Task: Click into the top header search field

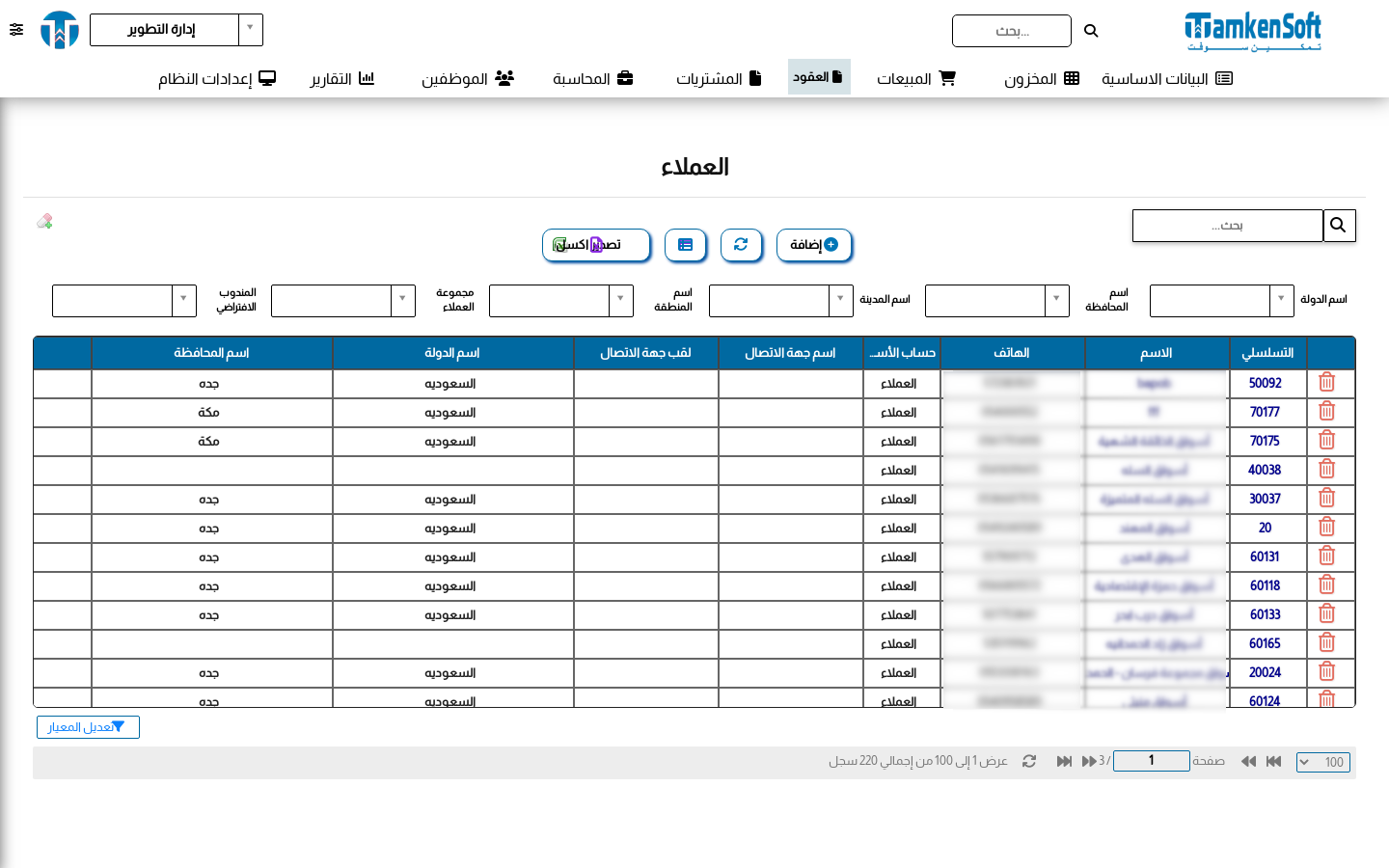Action: tap(1012, 31)
